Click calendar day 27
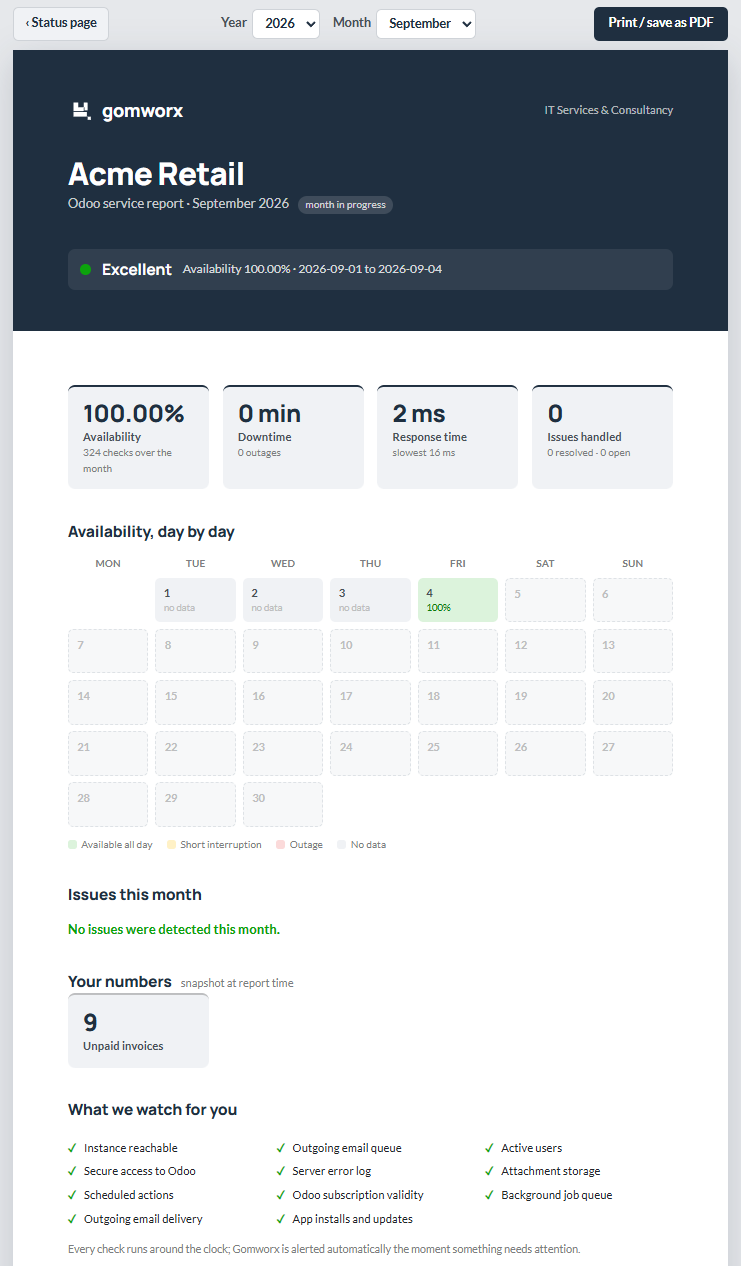The height and width of the screenshot is (1266, 741). click(633, 753)
